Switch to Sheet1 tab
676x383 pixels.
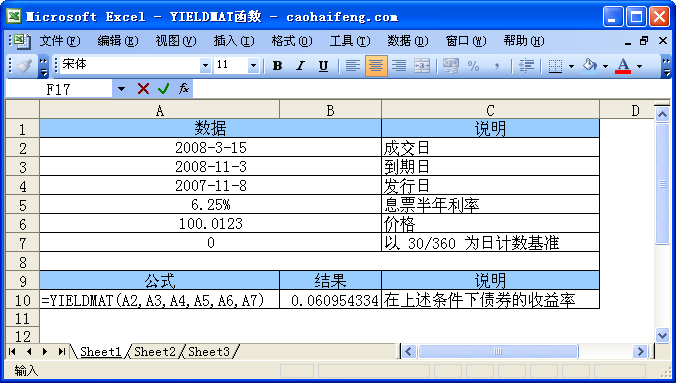coord(100,352)
